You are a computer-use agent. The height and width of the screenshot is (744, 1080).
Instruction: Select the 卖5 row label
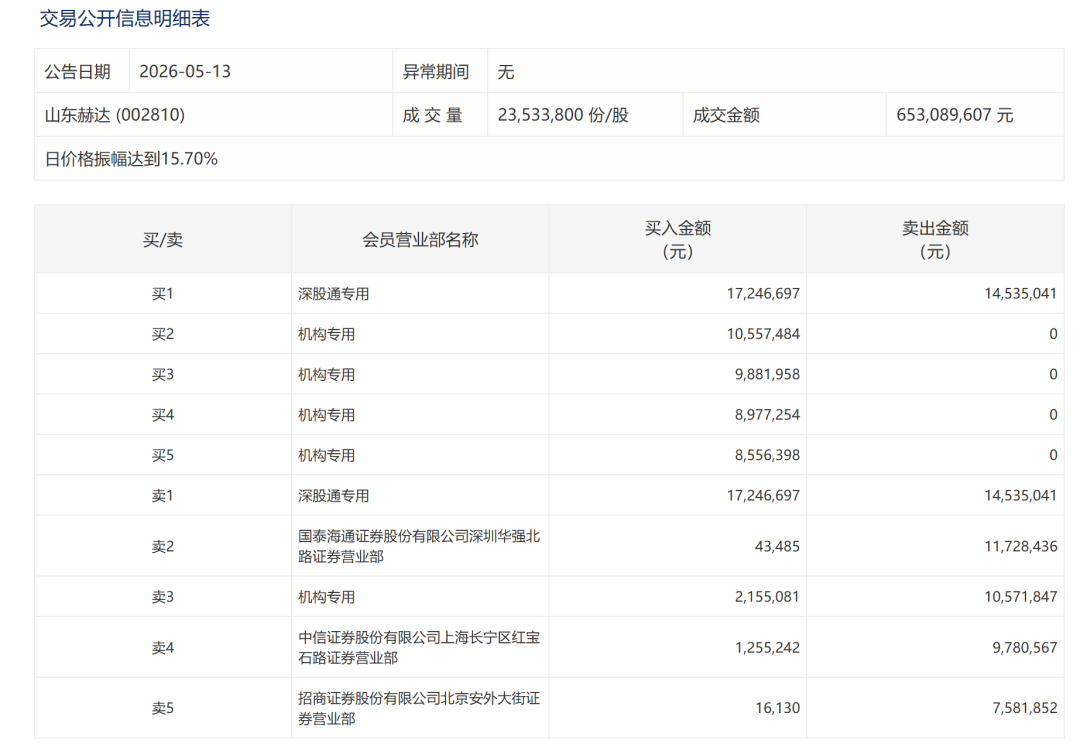163,708
